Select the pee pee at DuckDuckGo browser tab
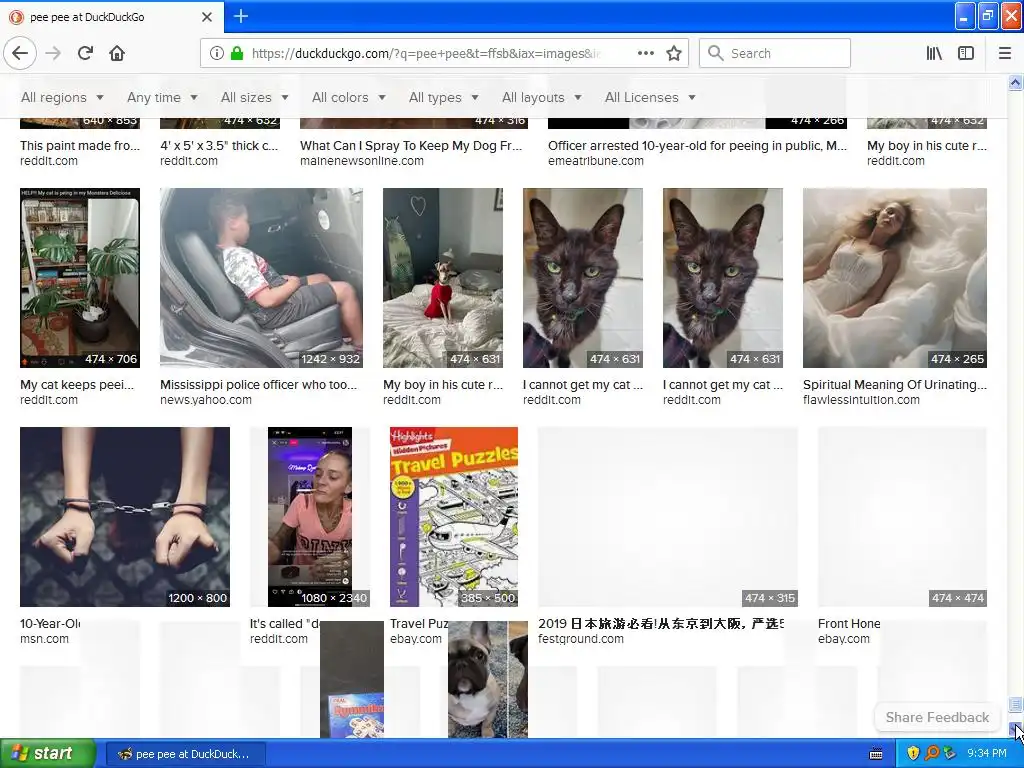The height and width of the screenshot is (768, 1024). pyautogui.click(x=111, y=17)
